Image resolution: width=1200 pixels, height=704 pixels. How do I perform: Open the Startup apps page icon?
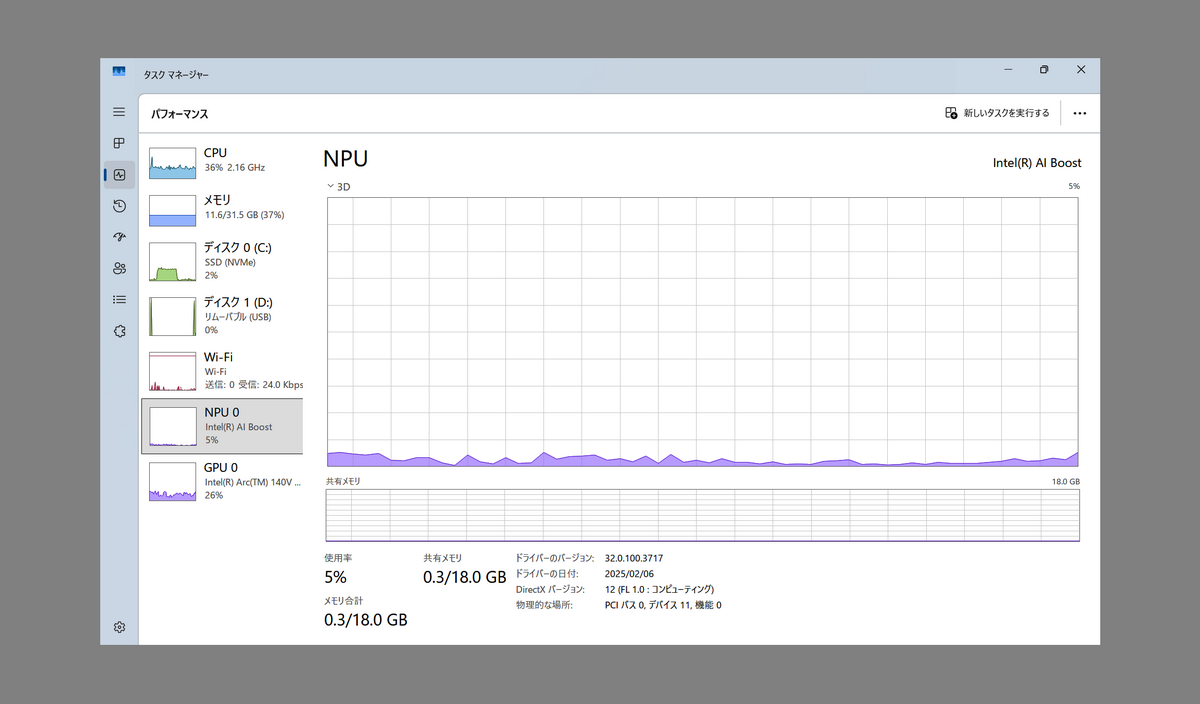(119, 237)
